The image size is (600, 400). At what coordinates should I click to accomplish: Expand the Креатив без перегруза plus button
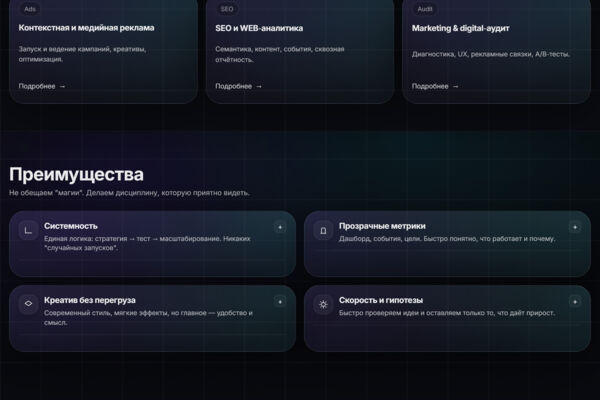tap(280, 302)
